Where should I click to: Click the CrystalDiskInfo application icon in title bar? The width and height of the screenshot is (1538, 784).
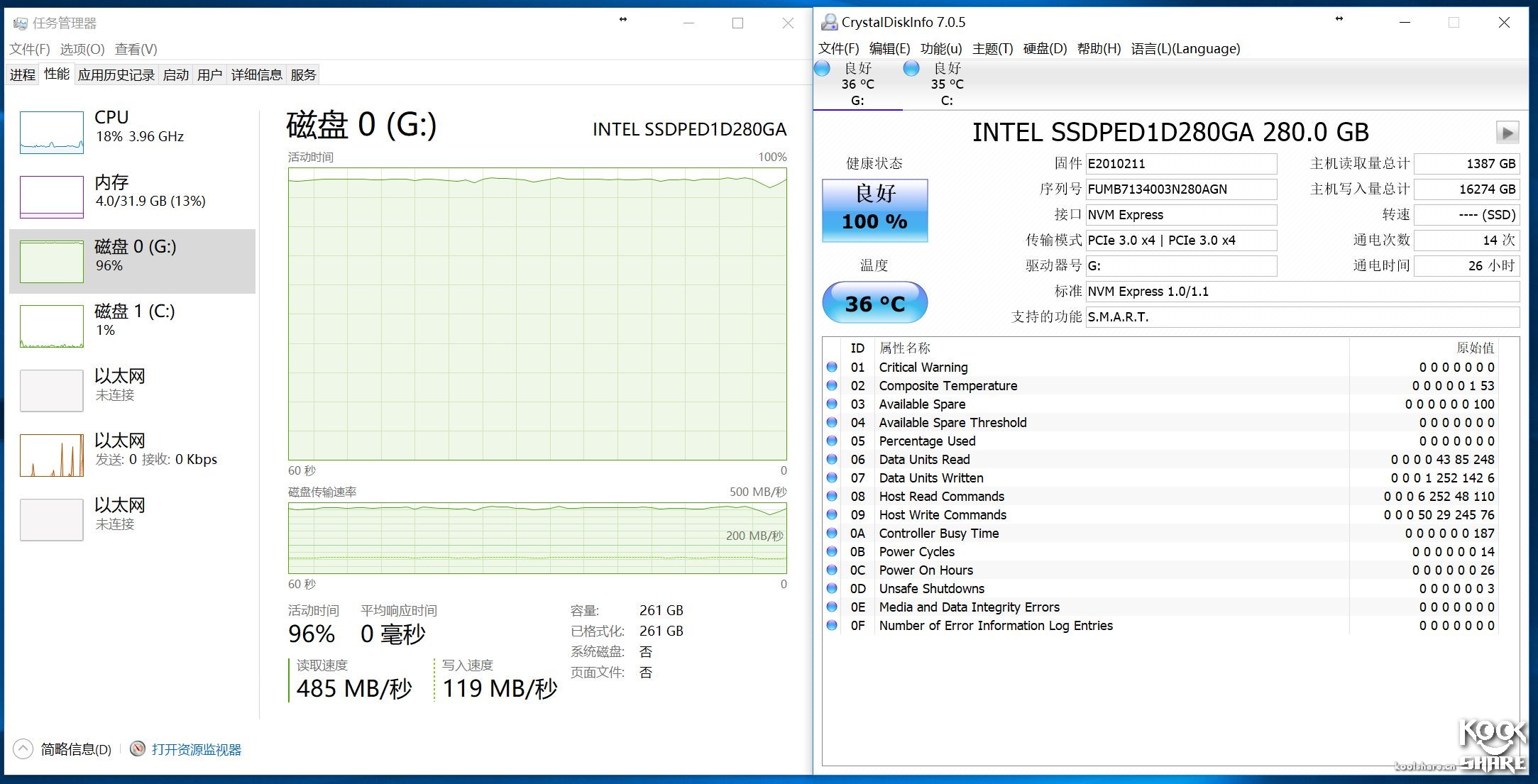(x=830, y=22)
